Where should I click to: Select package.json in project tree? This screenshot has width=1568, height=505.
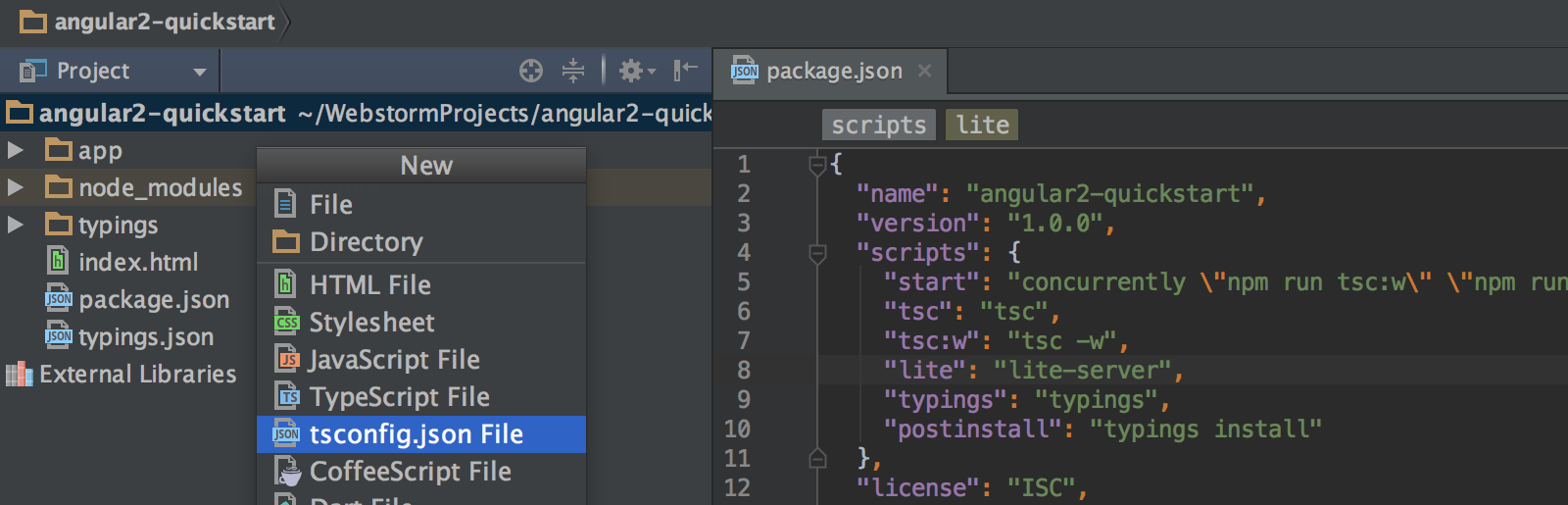pyautogui.click(x=154, y=299)
